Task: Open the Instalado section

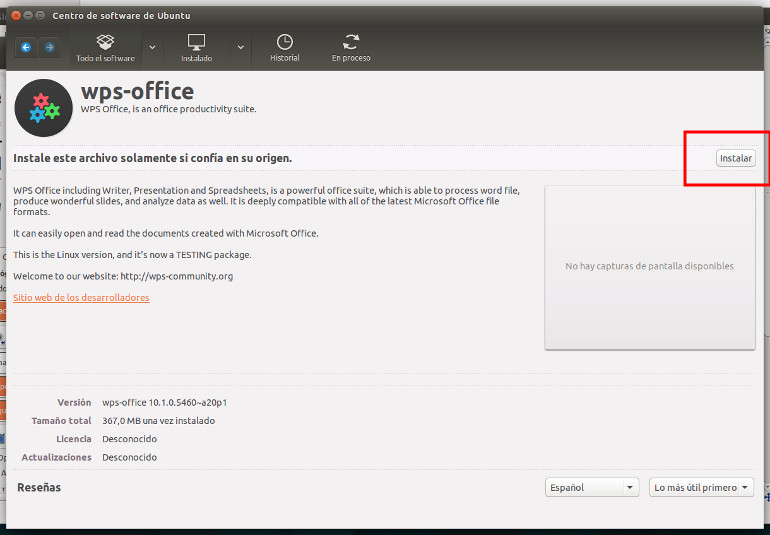Action: 196,48
